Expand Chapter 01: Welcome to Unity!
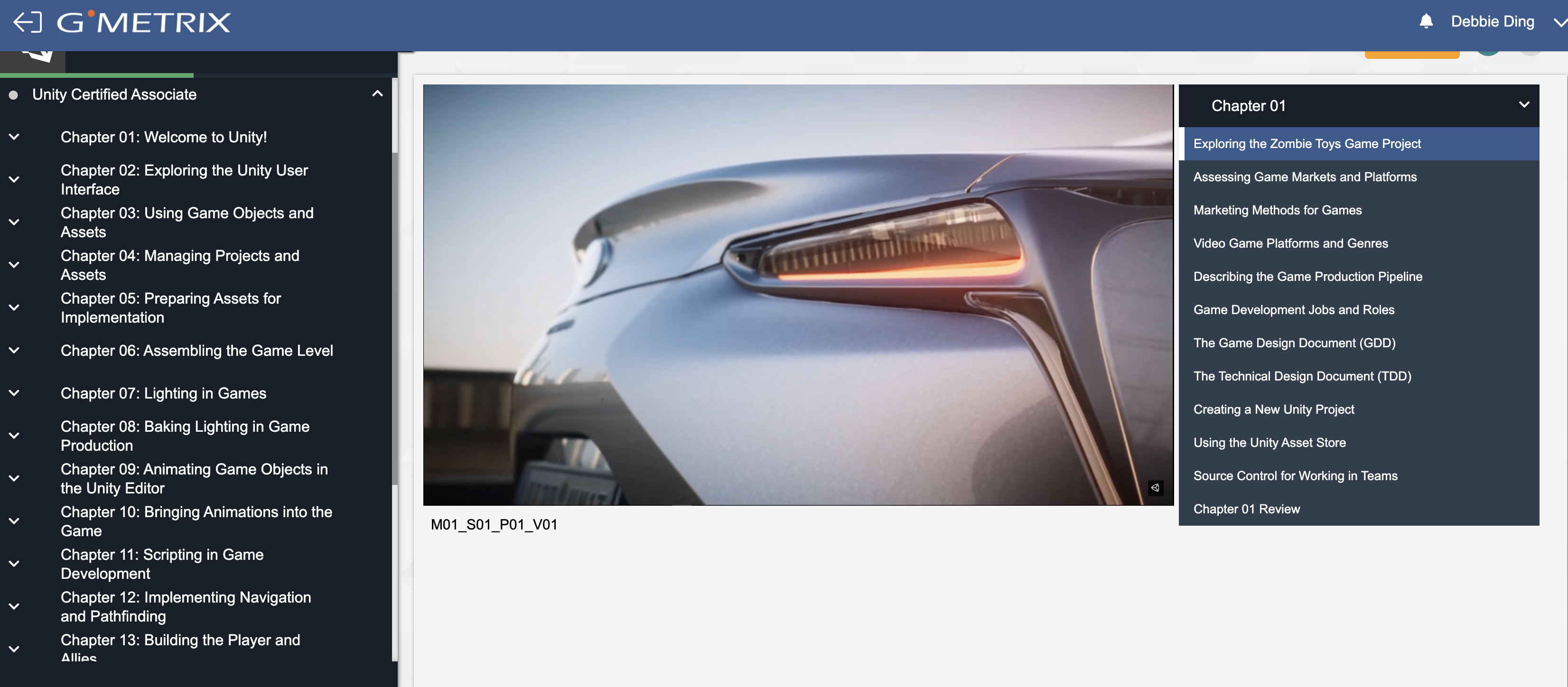The height and width of the screenshot is (687, 1568). pos(14,137)
